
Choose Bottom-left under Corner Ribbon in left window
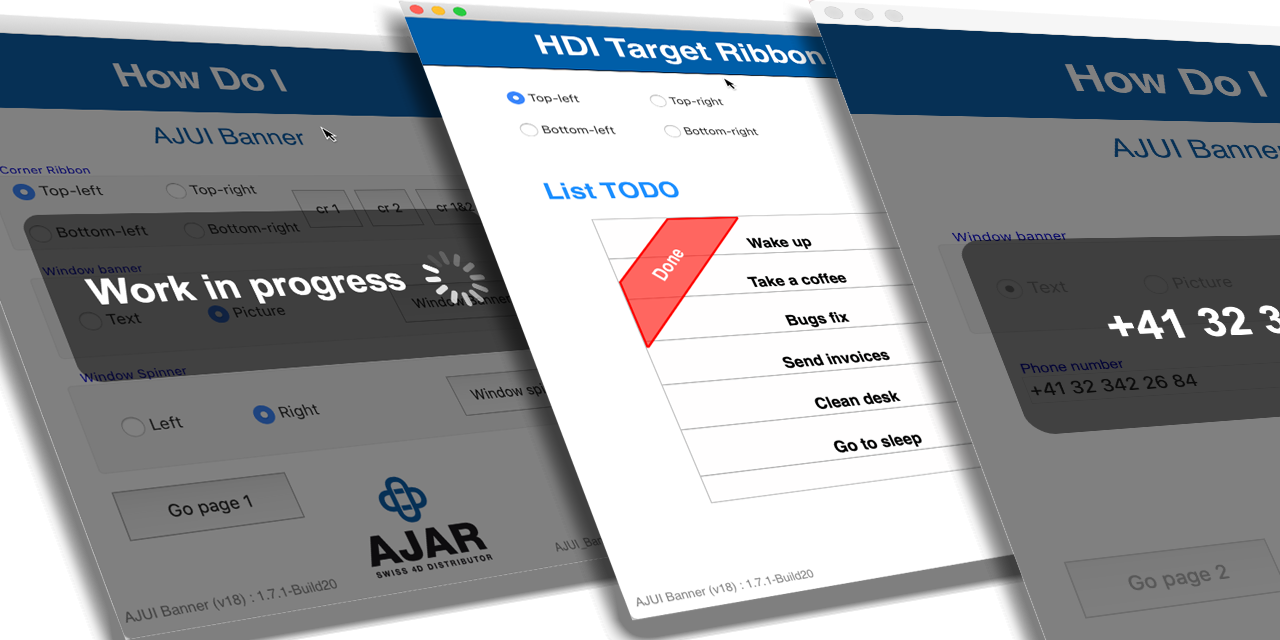(x=41, y=233)
